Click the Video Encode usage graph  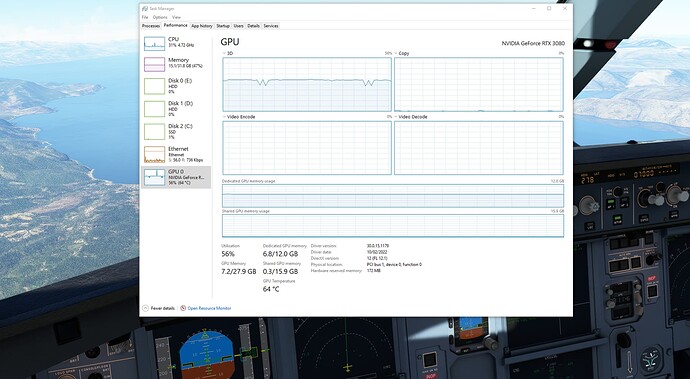(x=307, y=148)
